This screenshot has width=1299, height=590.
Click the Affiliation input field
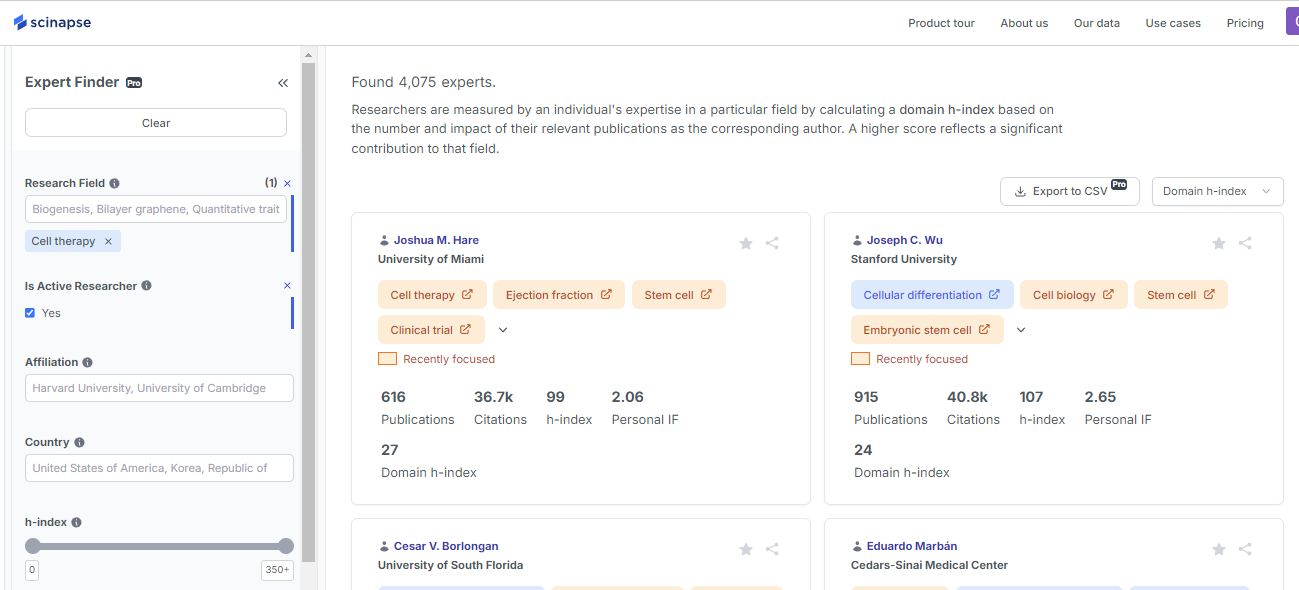click(158, 387)
